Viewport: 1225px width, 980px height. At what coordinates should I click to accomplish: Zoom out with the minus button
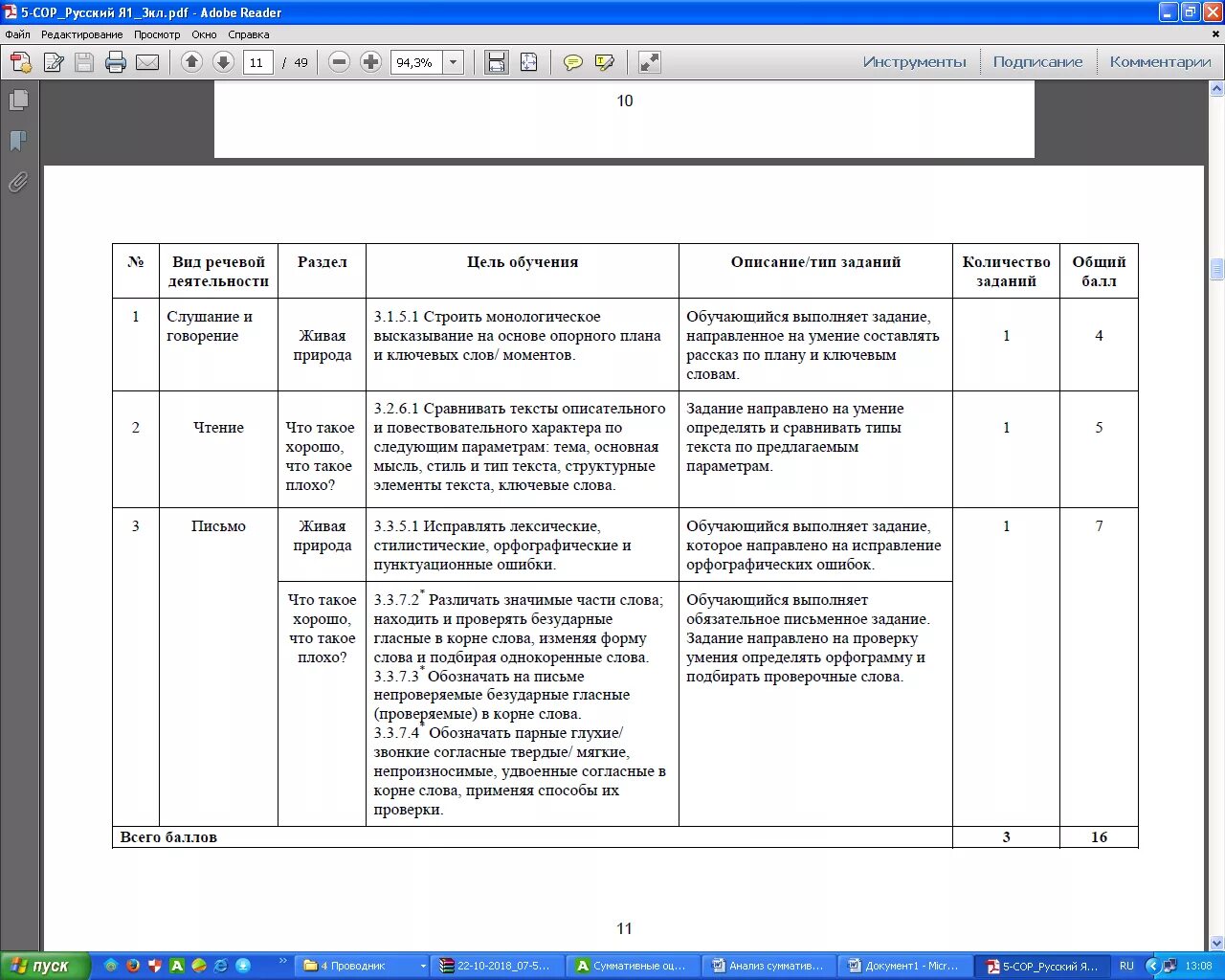[339, 62]
